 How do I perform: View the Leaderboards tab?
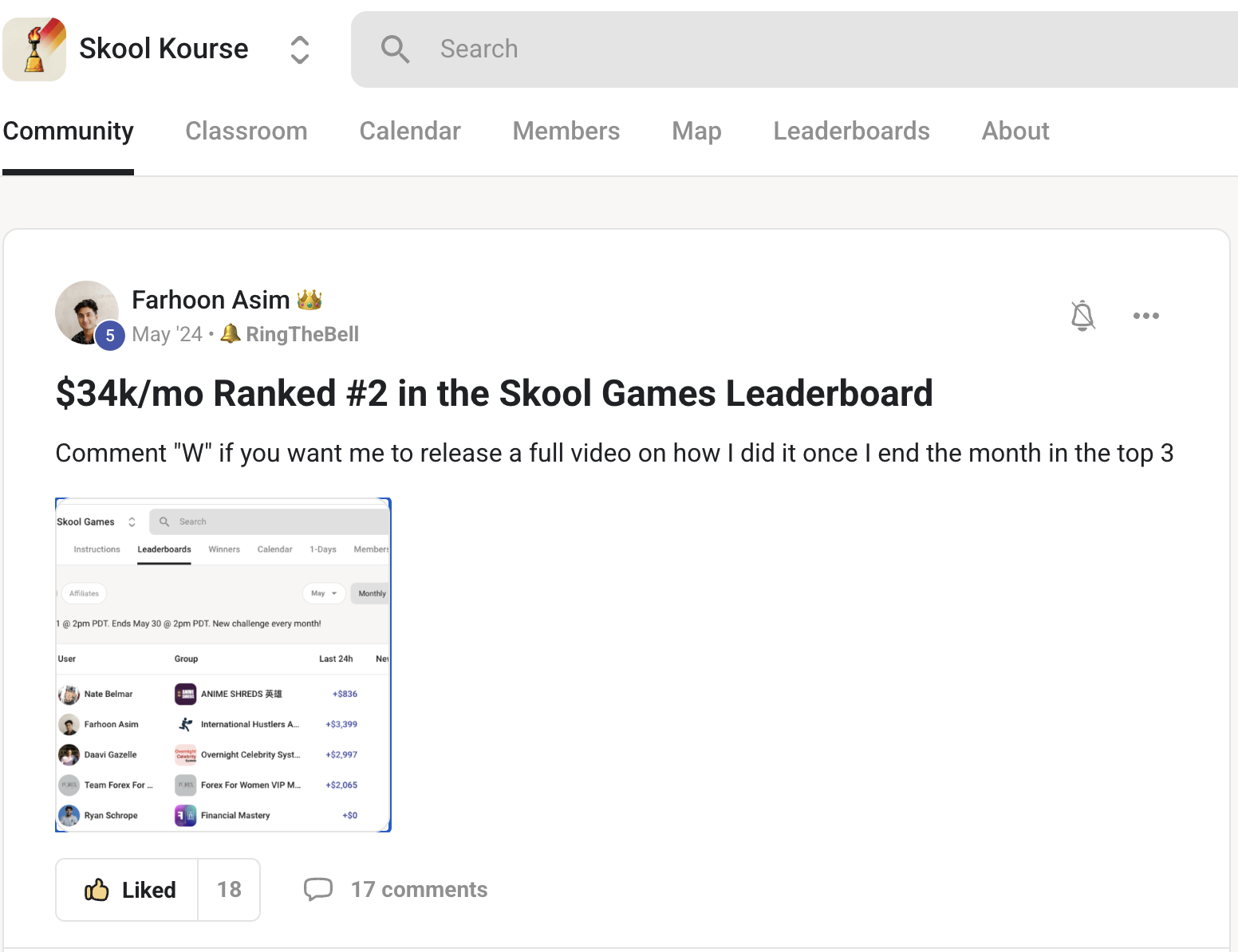pyautogui.click(x=852, y=131)
